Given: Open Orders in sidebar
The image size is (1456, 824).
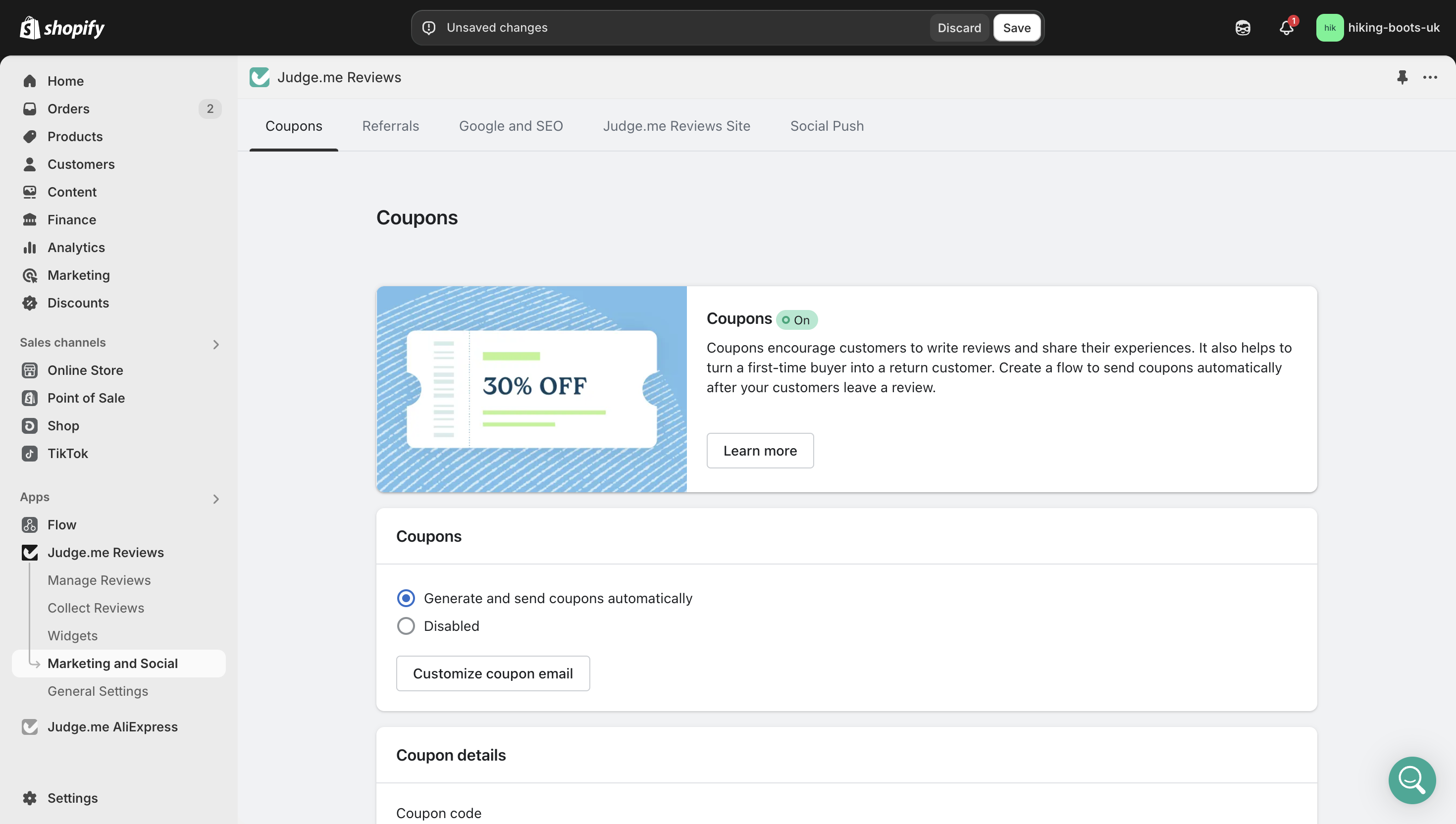Looking at the screenshot, I should point(119,108).
